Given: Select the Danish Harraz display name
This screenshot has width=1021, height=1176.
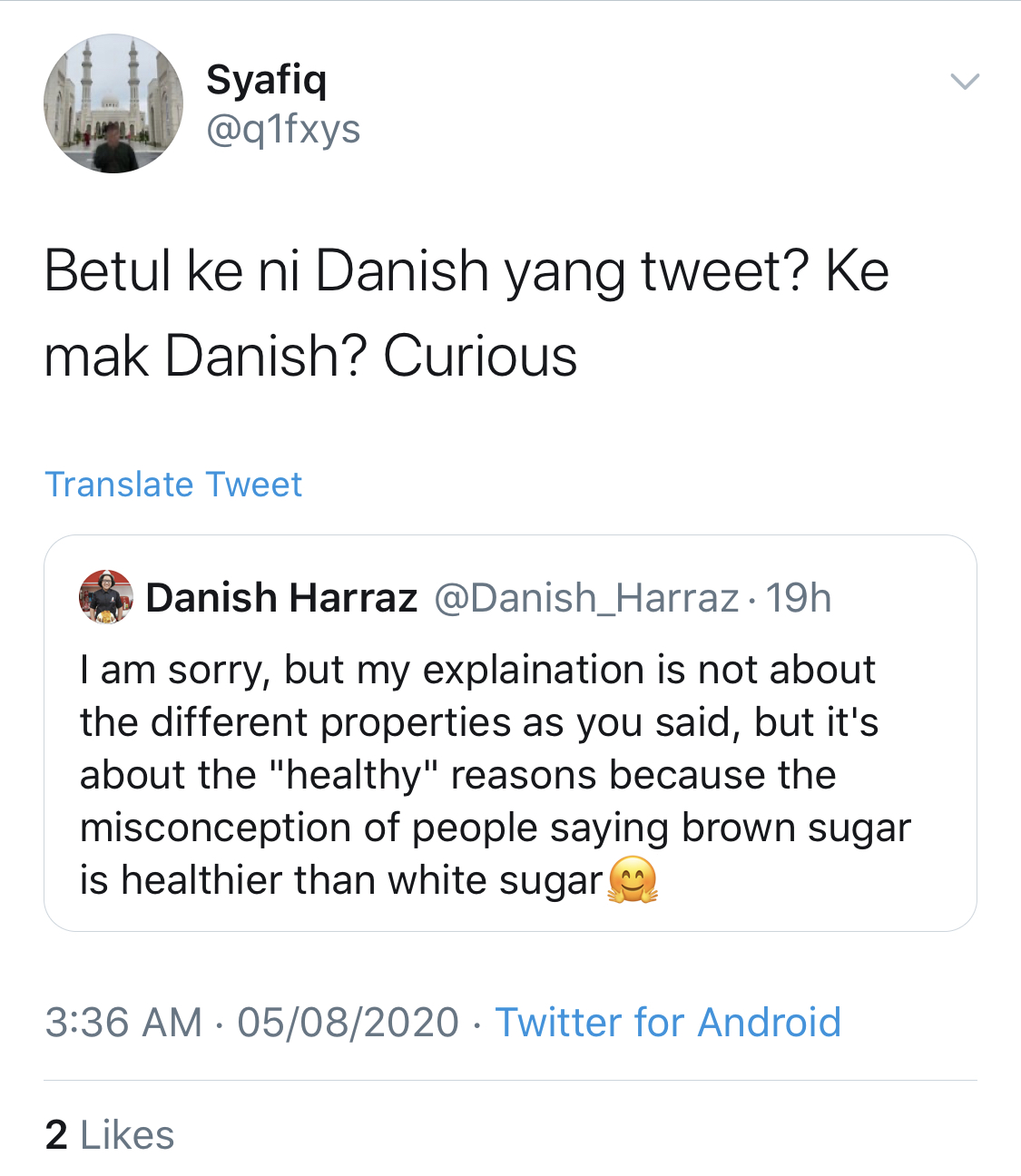Looking at the screenshot, I should tap(281, 598).
